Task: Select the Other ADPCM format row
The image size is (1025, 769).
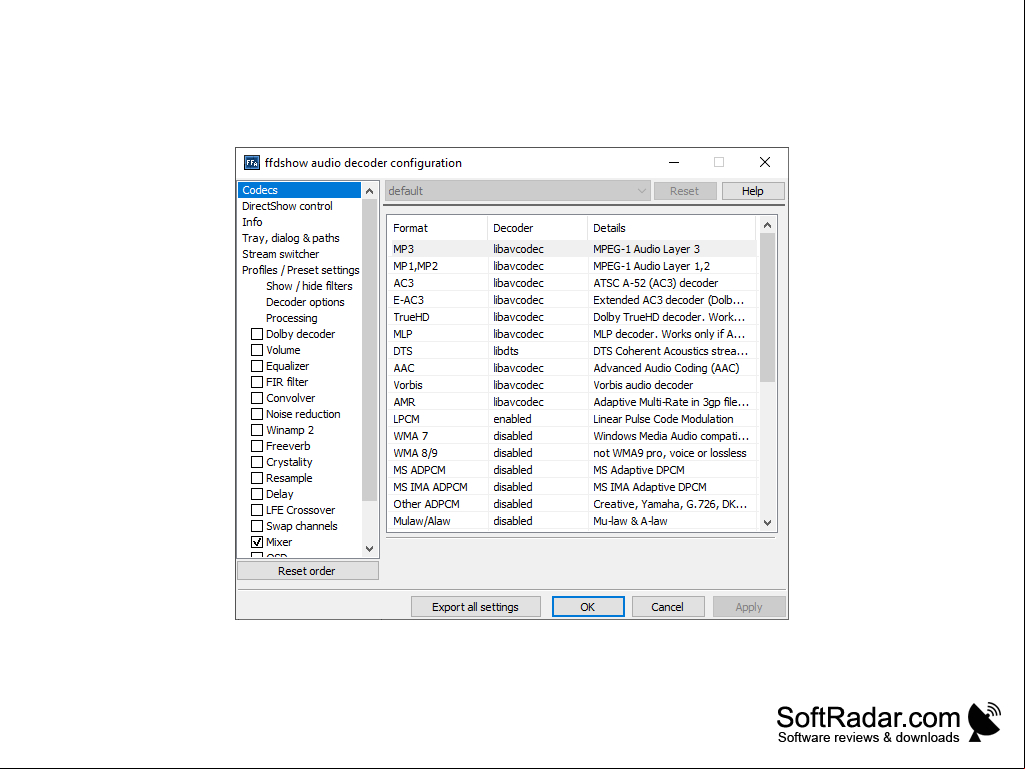Action: [x=572, y=504]
